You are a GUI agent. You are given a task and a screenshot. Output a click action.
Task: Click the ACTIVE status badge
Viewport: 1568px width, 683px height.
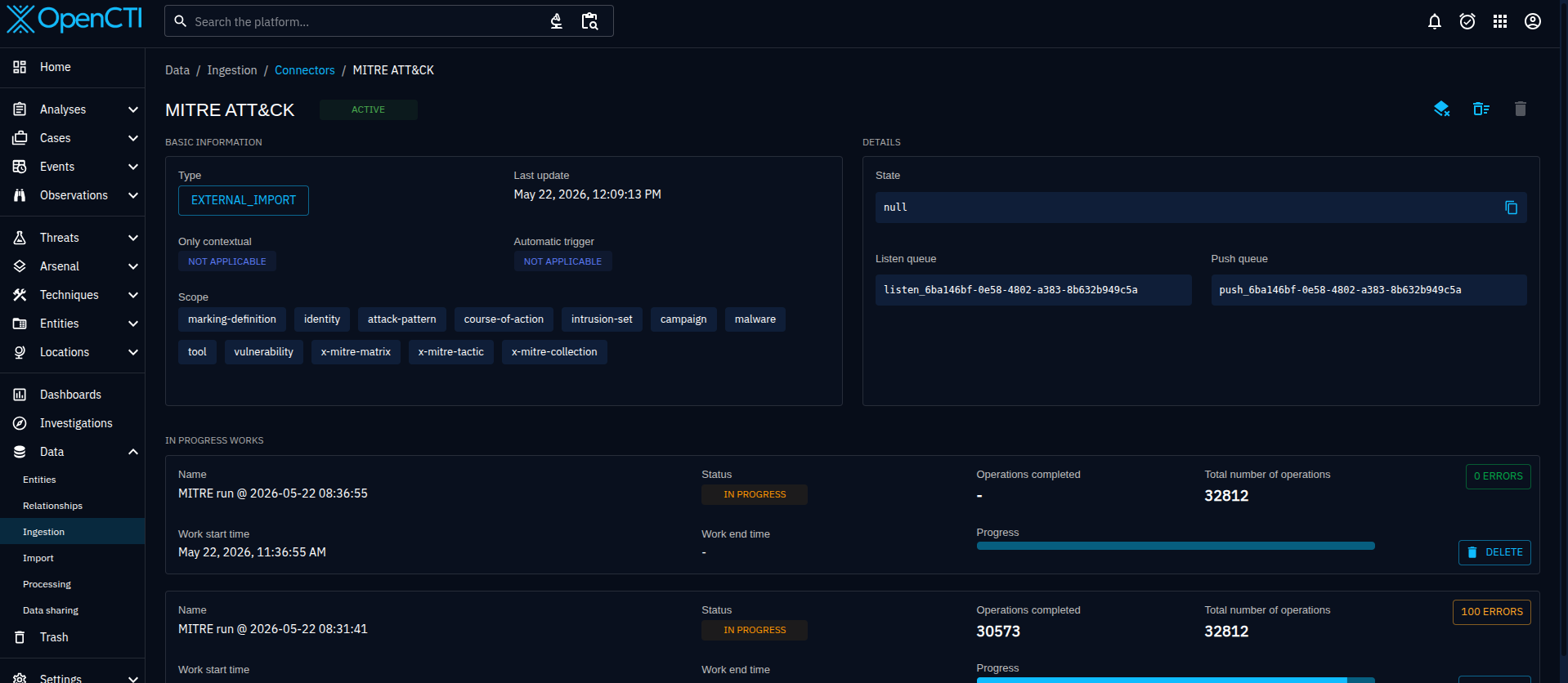(x=369, y=109)
